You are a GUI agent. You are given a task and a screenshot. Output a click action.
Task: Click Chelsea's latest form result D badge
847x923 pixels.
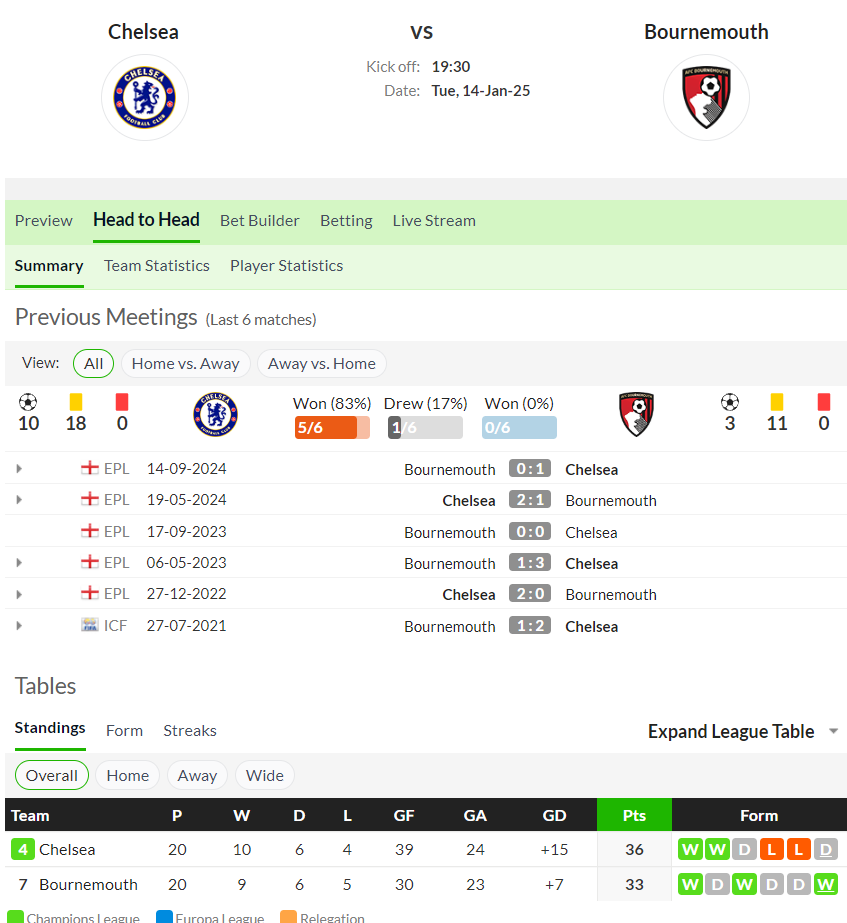click(826, 849)
